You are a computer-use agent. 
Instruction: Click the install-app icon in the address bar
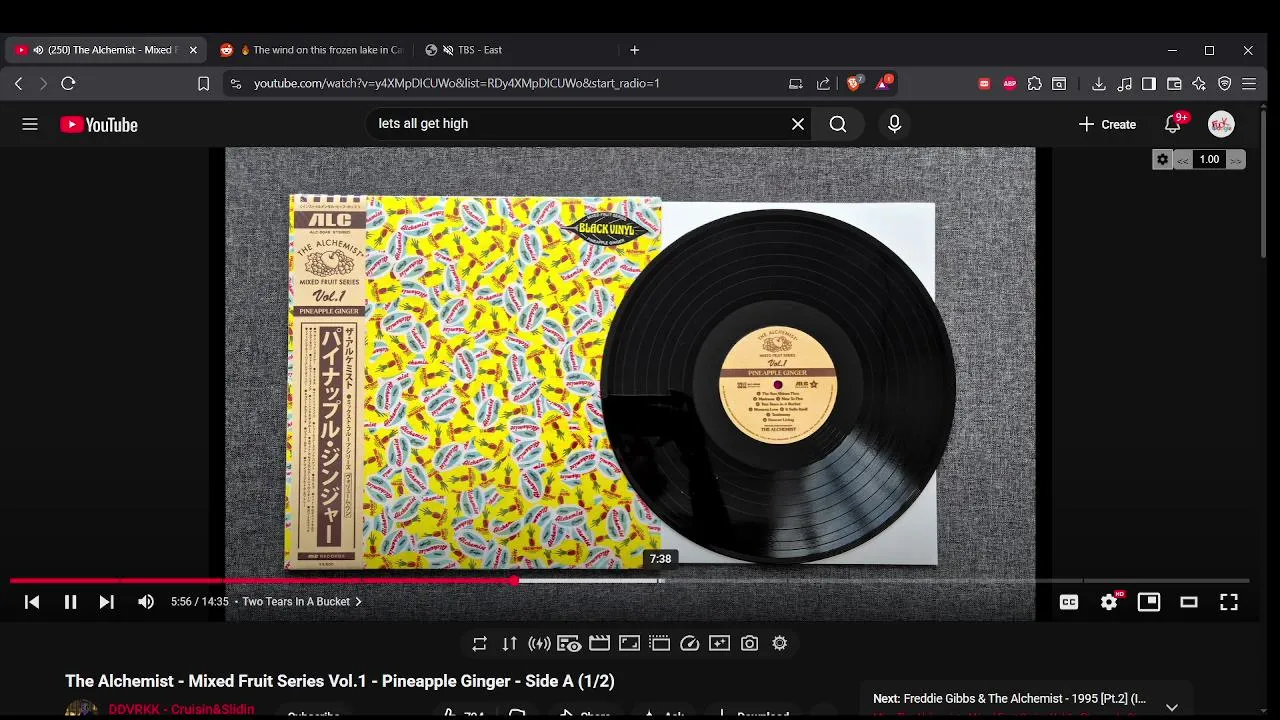(795, 84)
